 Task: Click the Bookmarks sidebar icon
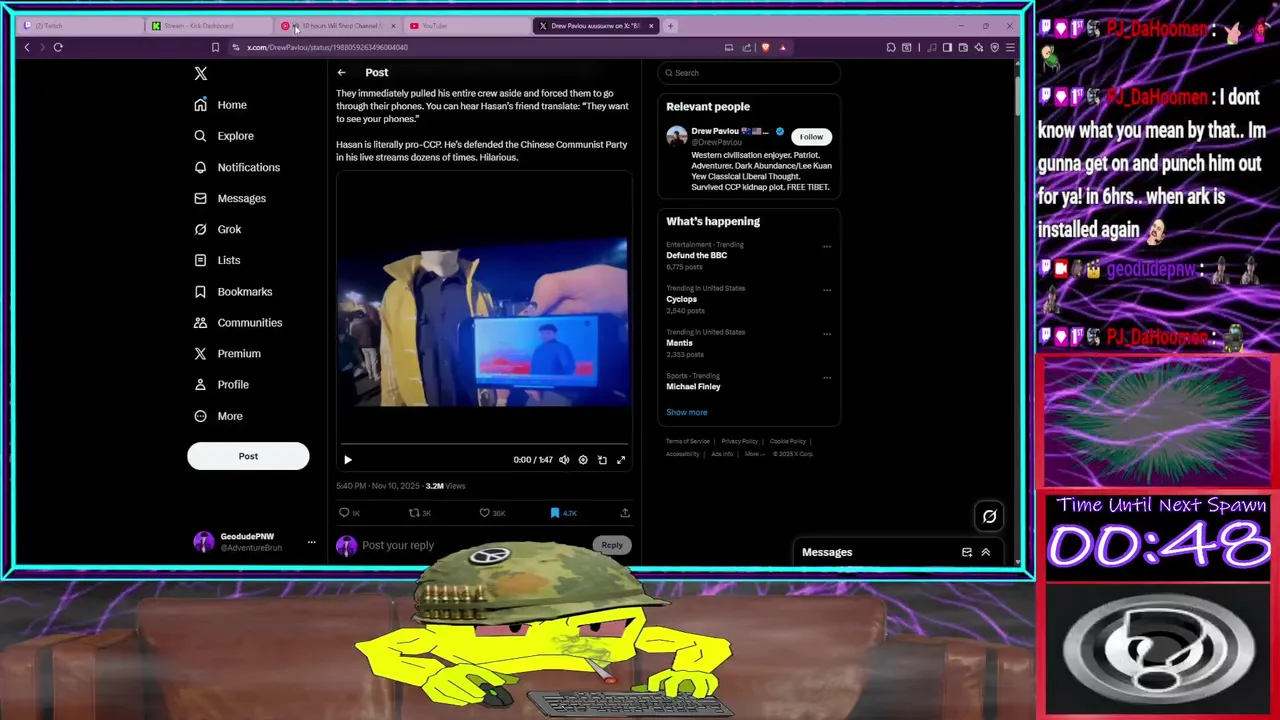[200, 291]
